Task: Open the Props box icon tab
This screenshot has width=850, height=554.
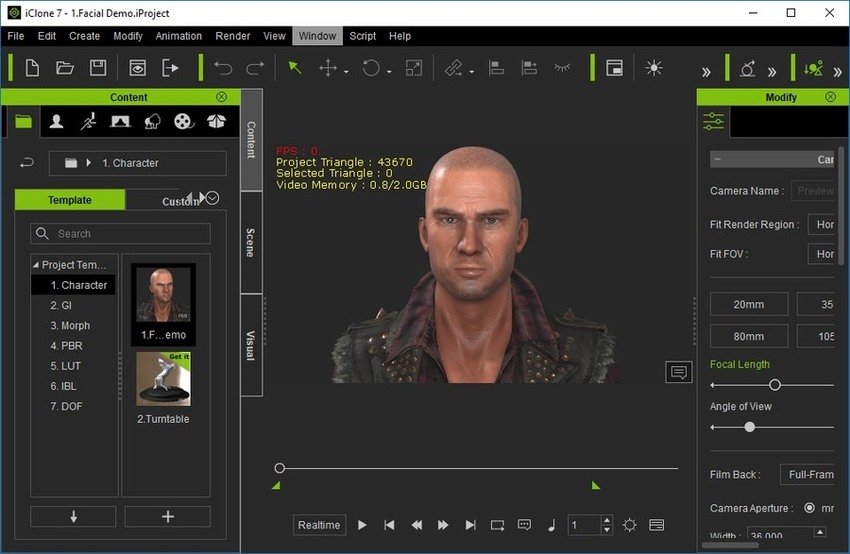Action: [x=216, y=121]
